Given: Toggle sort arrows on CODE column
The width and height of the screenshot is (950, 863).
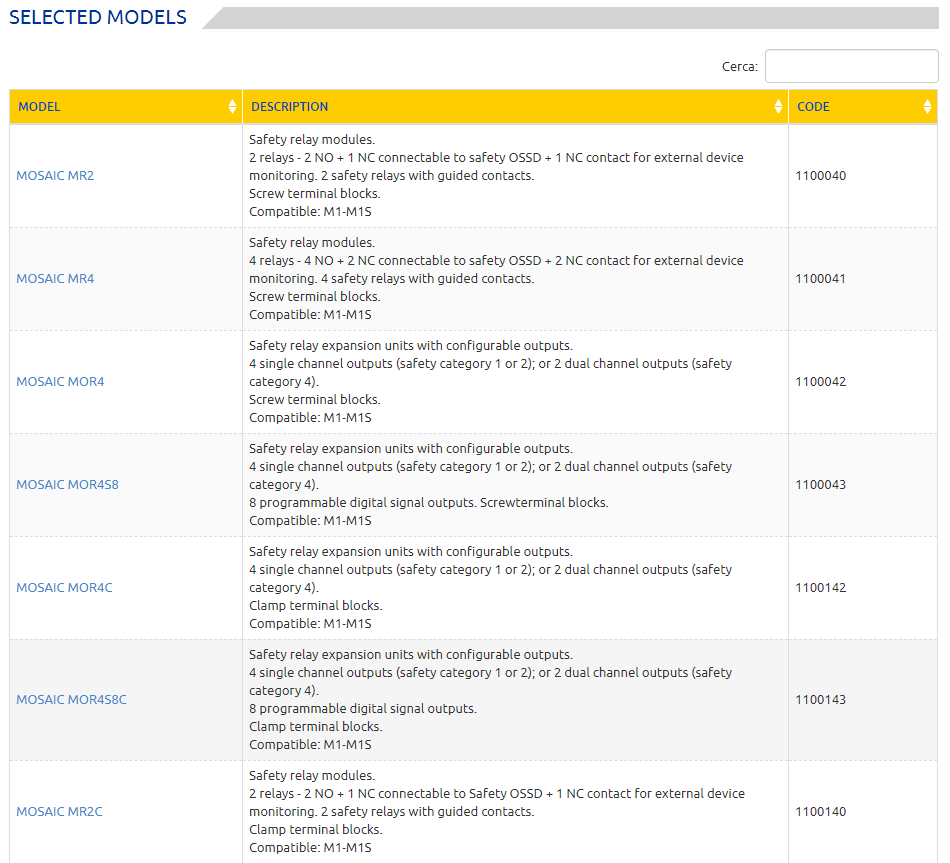Looking at the screenshot, I should coord(928,107).
